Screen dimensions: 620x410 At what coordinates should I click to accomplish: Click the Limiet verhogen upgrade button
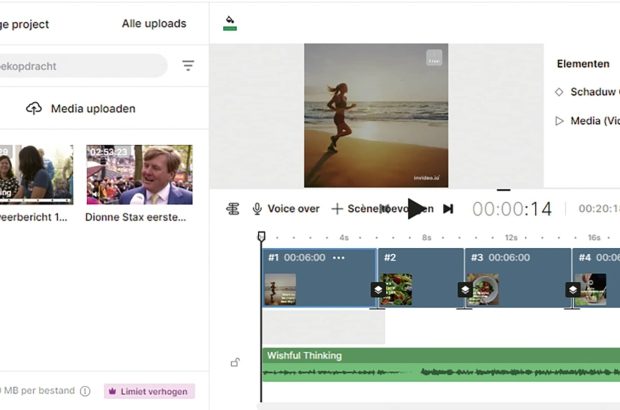[149, 391]
